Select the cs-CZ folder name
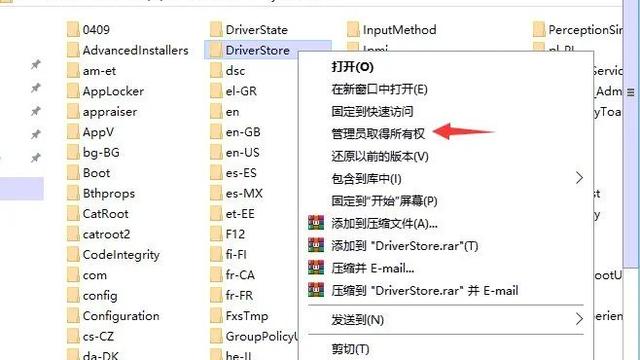 click(x=98, y=336)
